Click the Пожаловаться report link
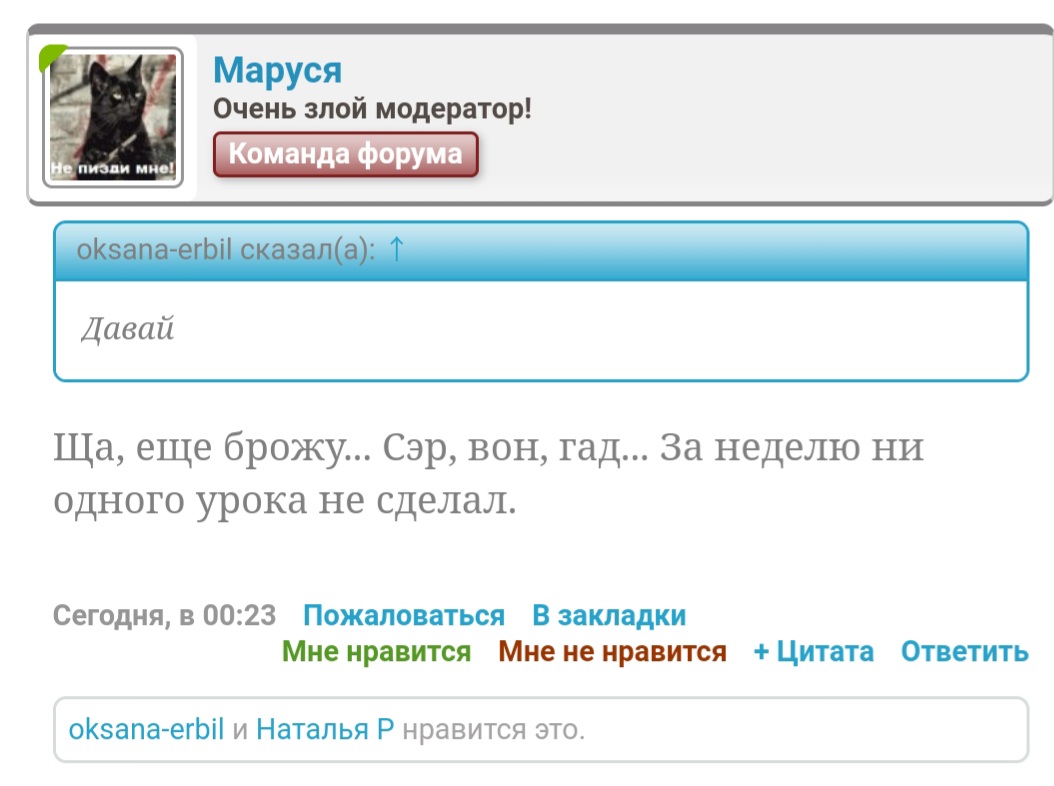Screen dimensions: 1054x786 [404, 615]
